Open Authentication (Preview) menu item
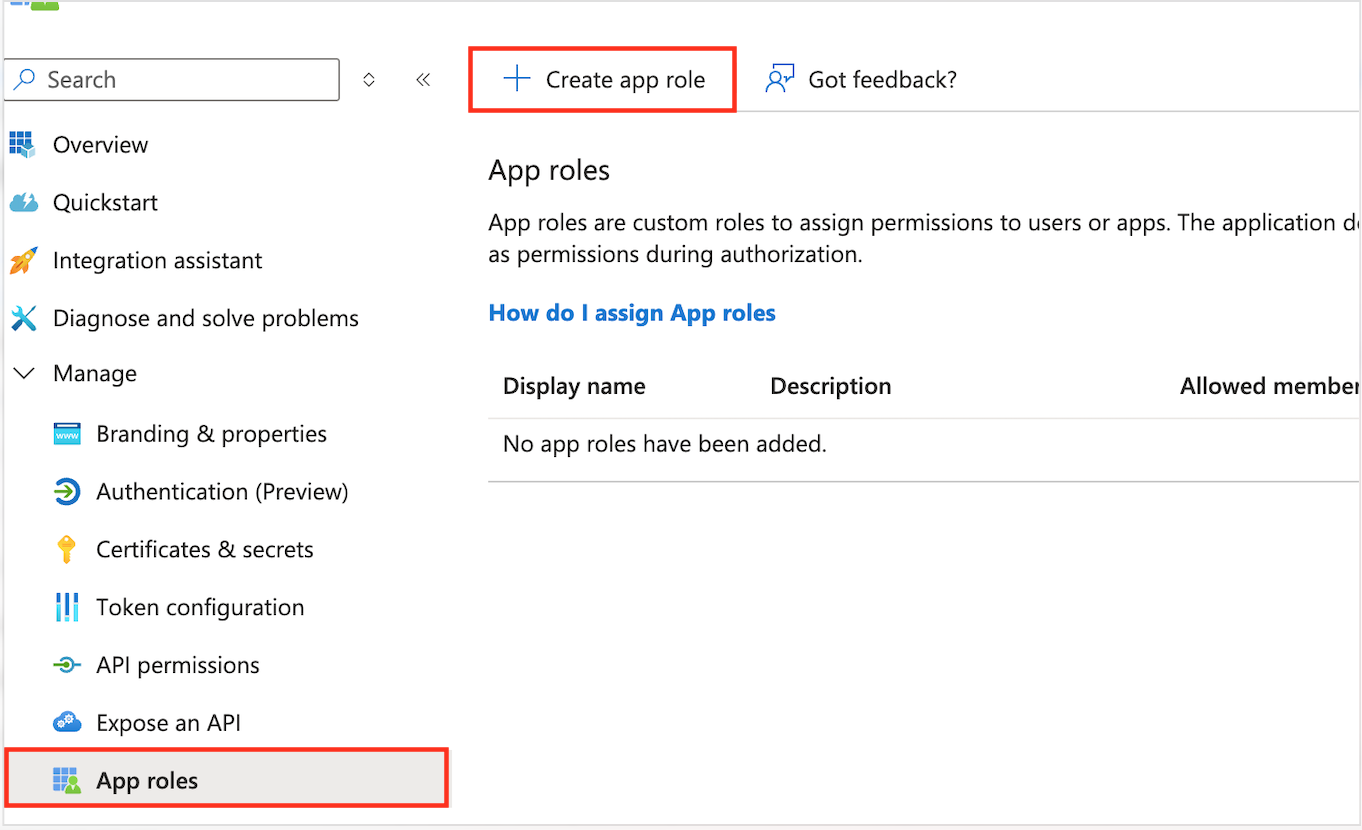 click(x=222, y=492)
